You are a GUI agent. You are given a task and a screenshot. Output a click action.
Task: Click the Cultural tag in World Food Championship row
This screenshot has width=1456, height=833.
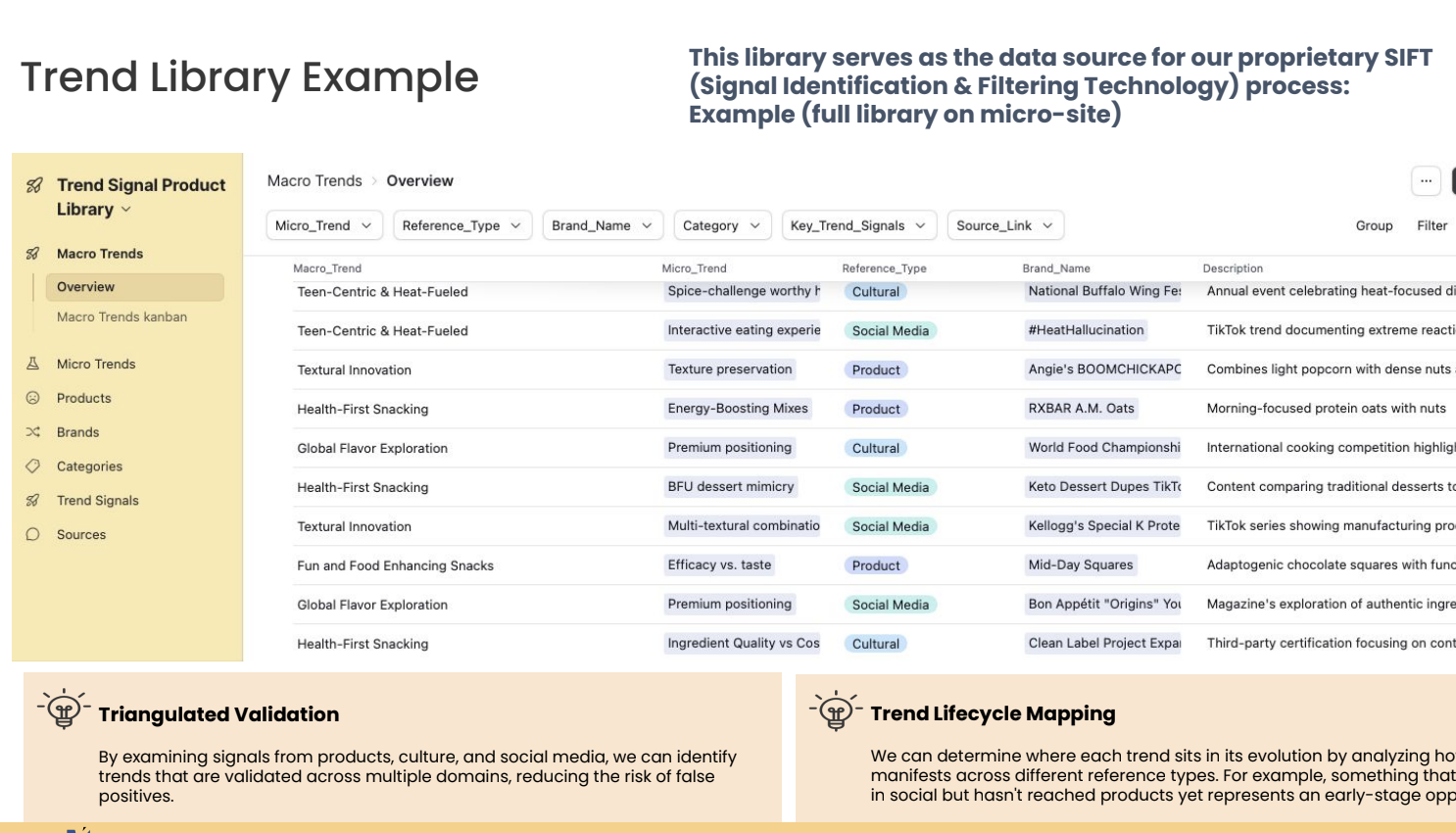tap(876, 449)
